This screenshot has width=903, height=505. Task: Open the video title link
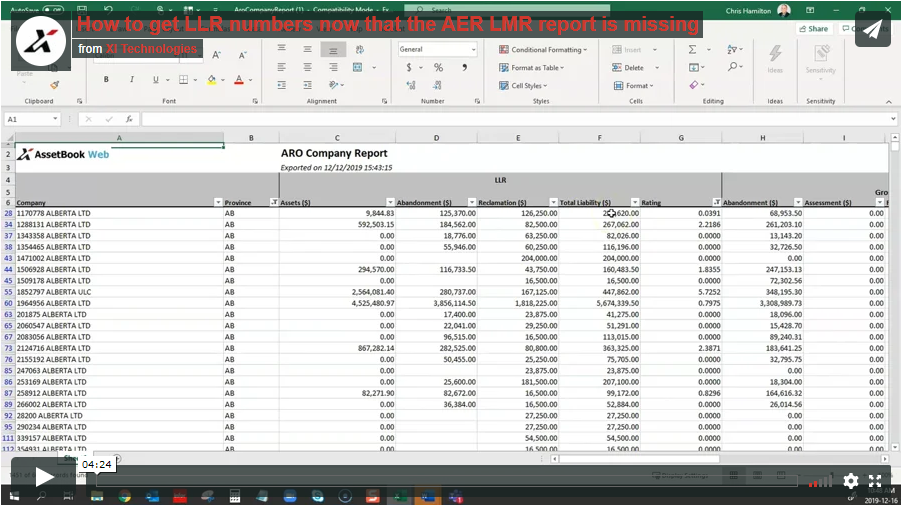(388, 24)
